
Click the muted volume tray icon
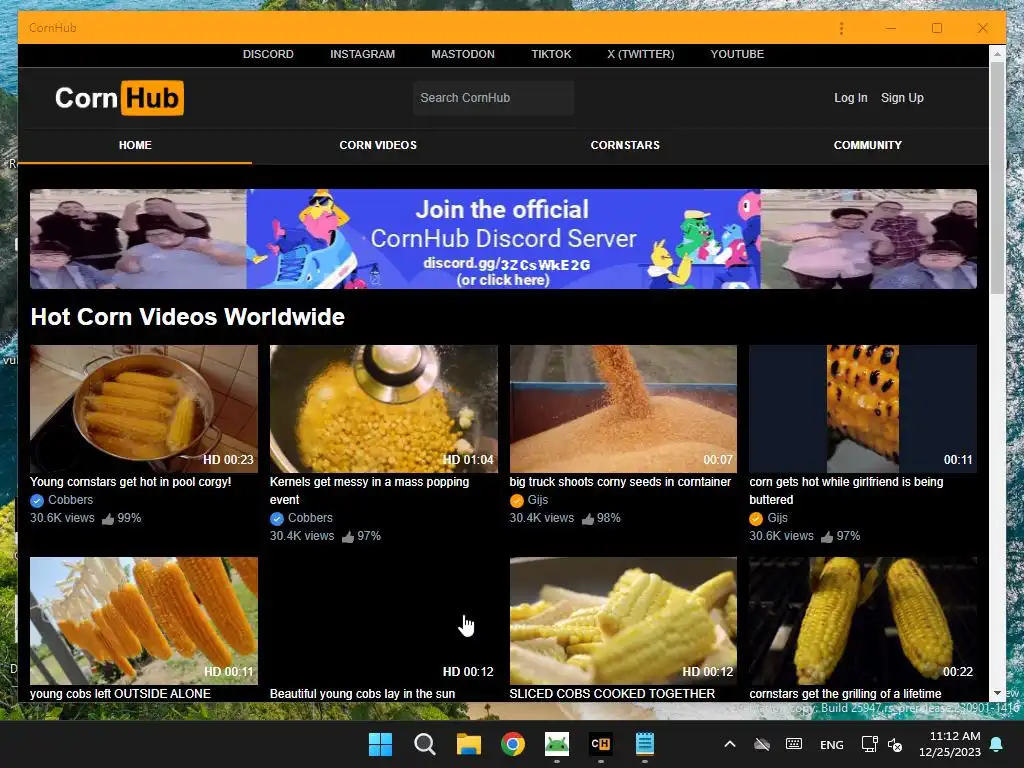895,744
